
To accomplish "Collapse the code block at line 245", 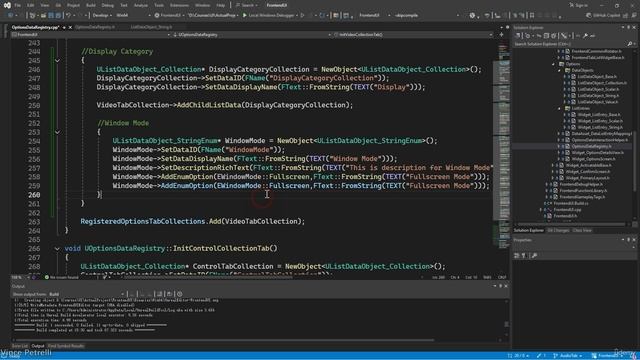I will click(57, 60).
